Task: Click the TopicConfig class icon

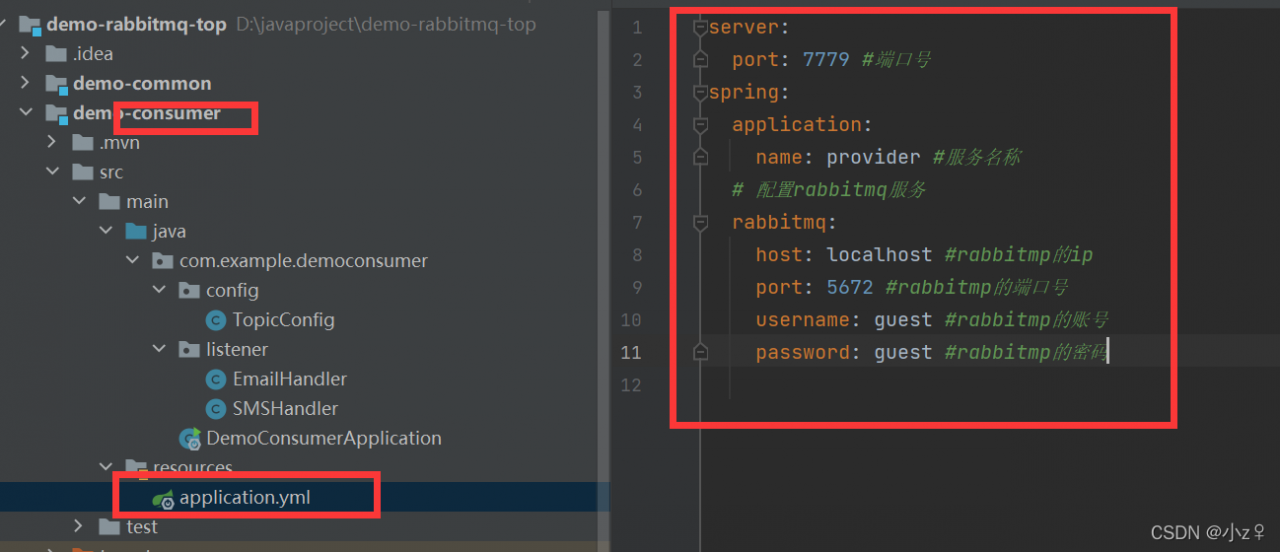Action: pyautogui.click(x=215, y=320)
